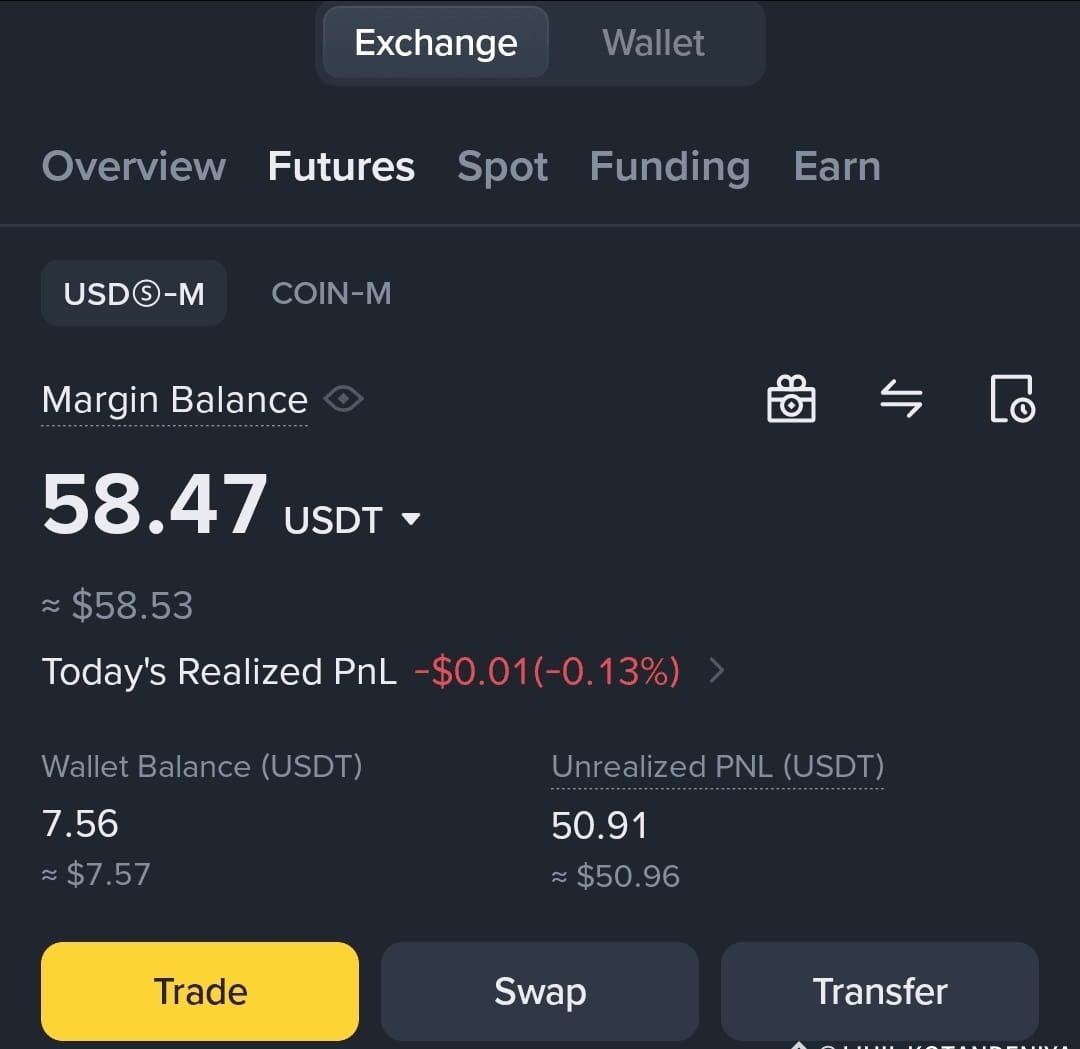
Task: Select the COIN-M futures option
Action: click(x=331, y=293)
